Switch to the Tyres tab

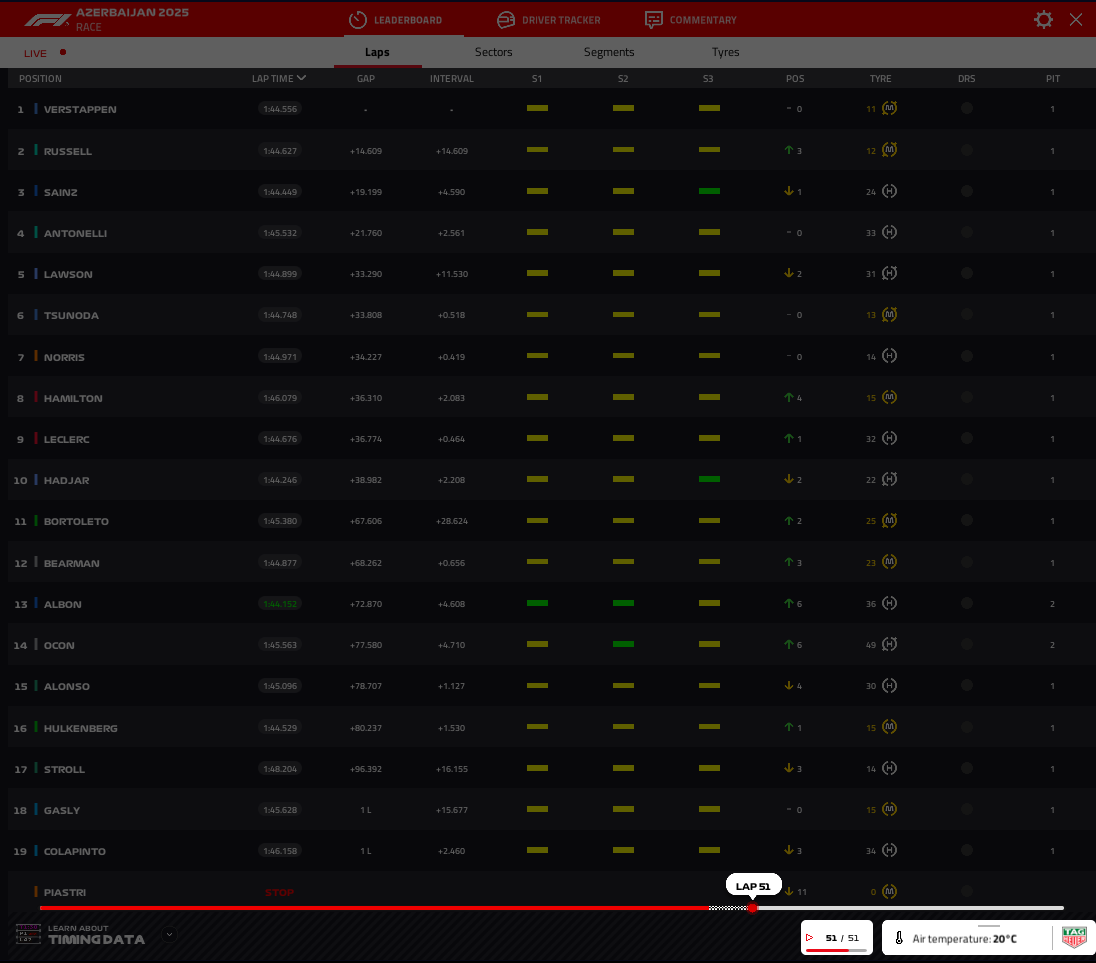[726, 52]
